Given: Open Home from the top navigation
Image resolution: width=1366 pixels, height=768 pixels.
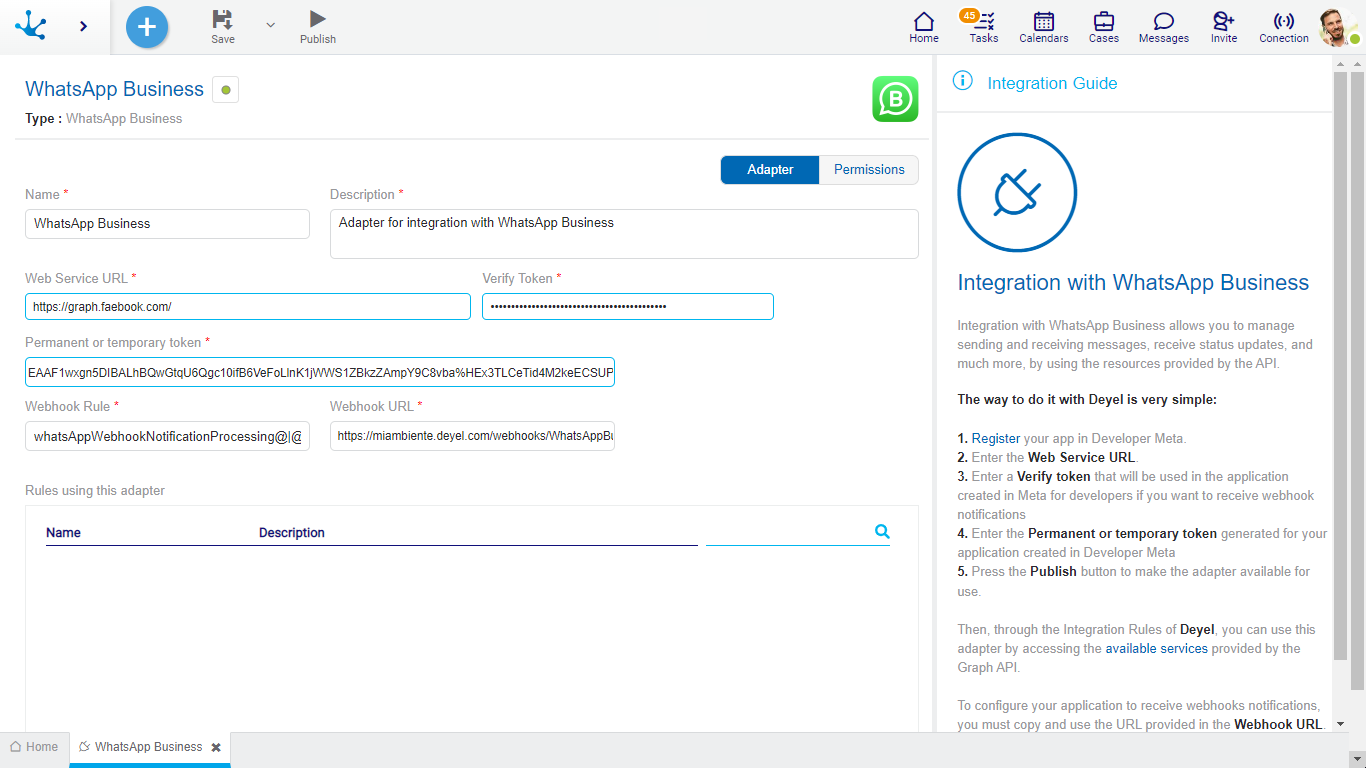Looking at the screenshot, I should (x=924, y=22).
